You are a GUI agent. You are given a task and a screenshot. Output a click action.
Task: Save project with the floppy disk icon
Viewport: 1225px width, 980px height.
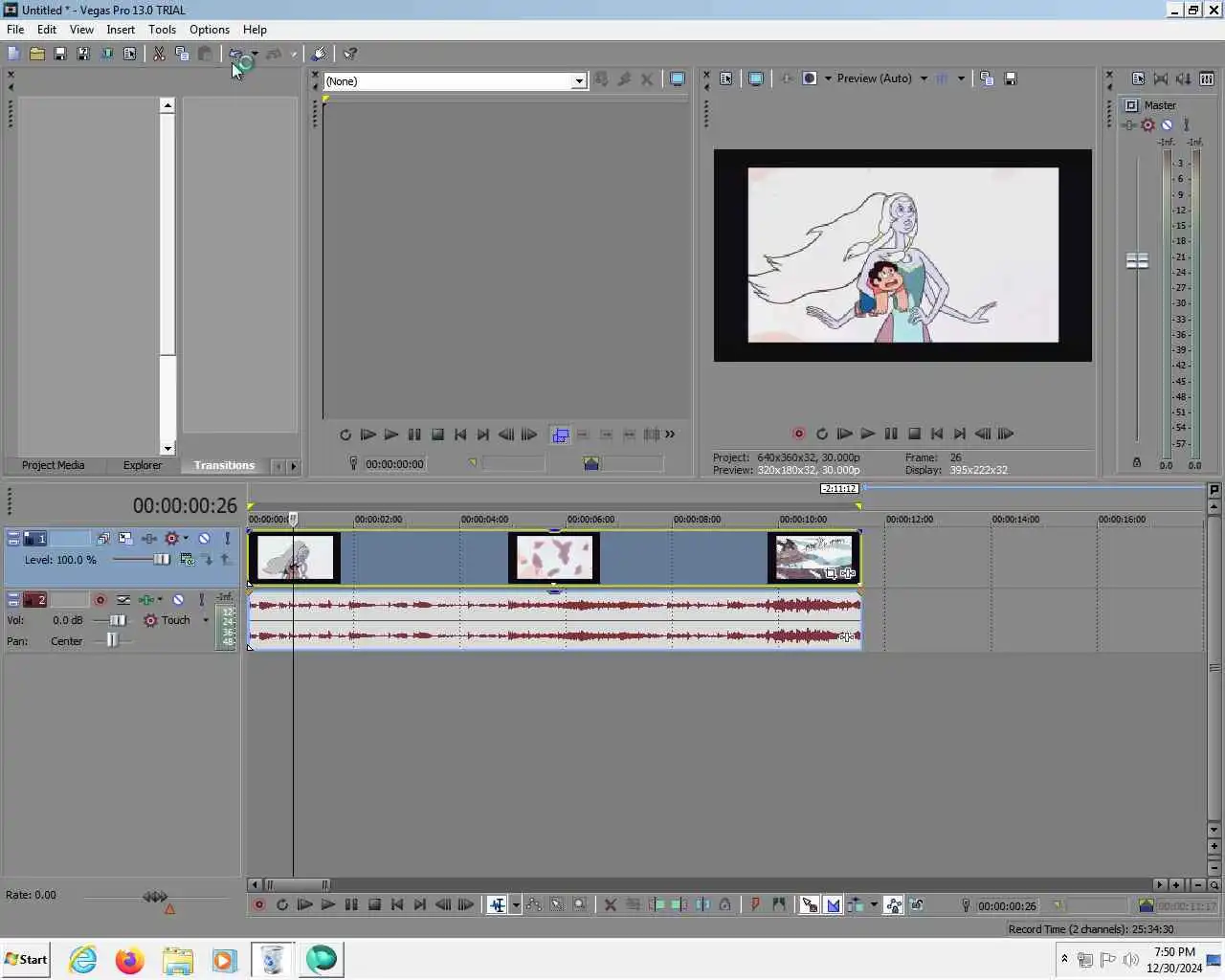[x=59, y=55]
